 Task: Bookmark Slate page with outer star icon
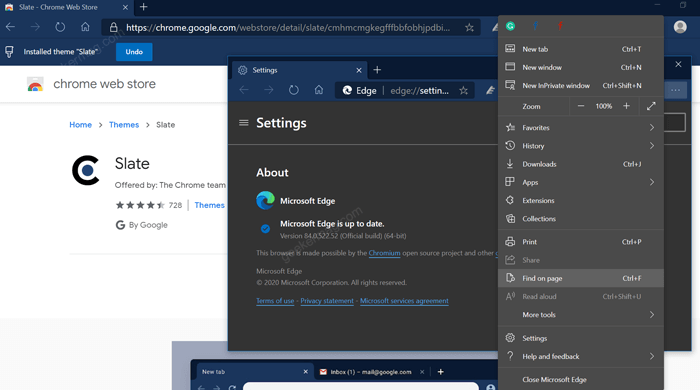[x=469, y=28]
